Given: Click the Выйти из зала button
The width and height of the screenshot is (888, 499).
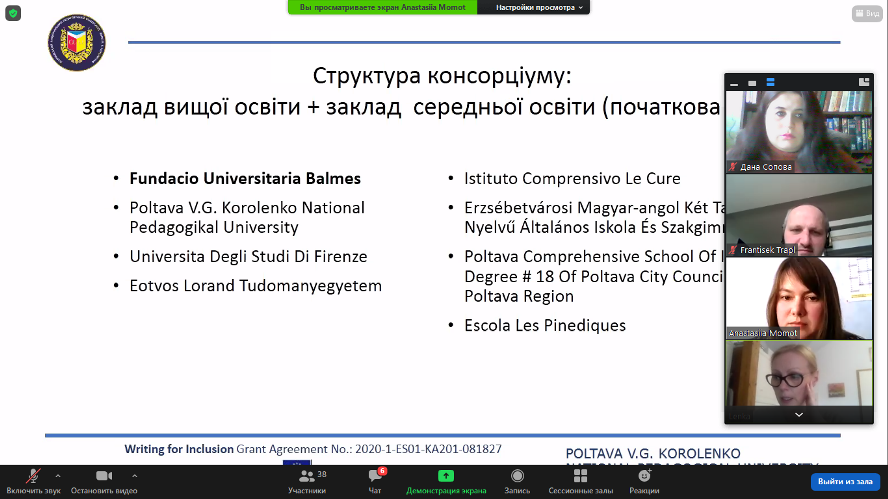Looking at the screenshot, I should 845,481.
